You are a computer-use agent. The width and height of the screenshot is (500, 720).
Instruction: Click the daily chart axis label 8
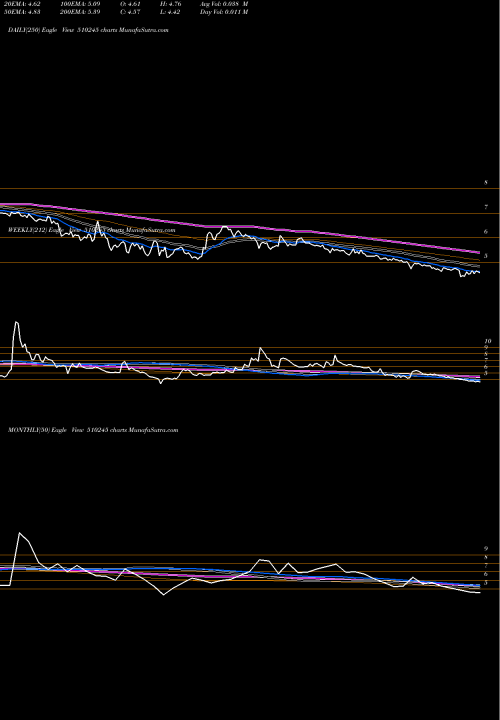486,183
